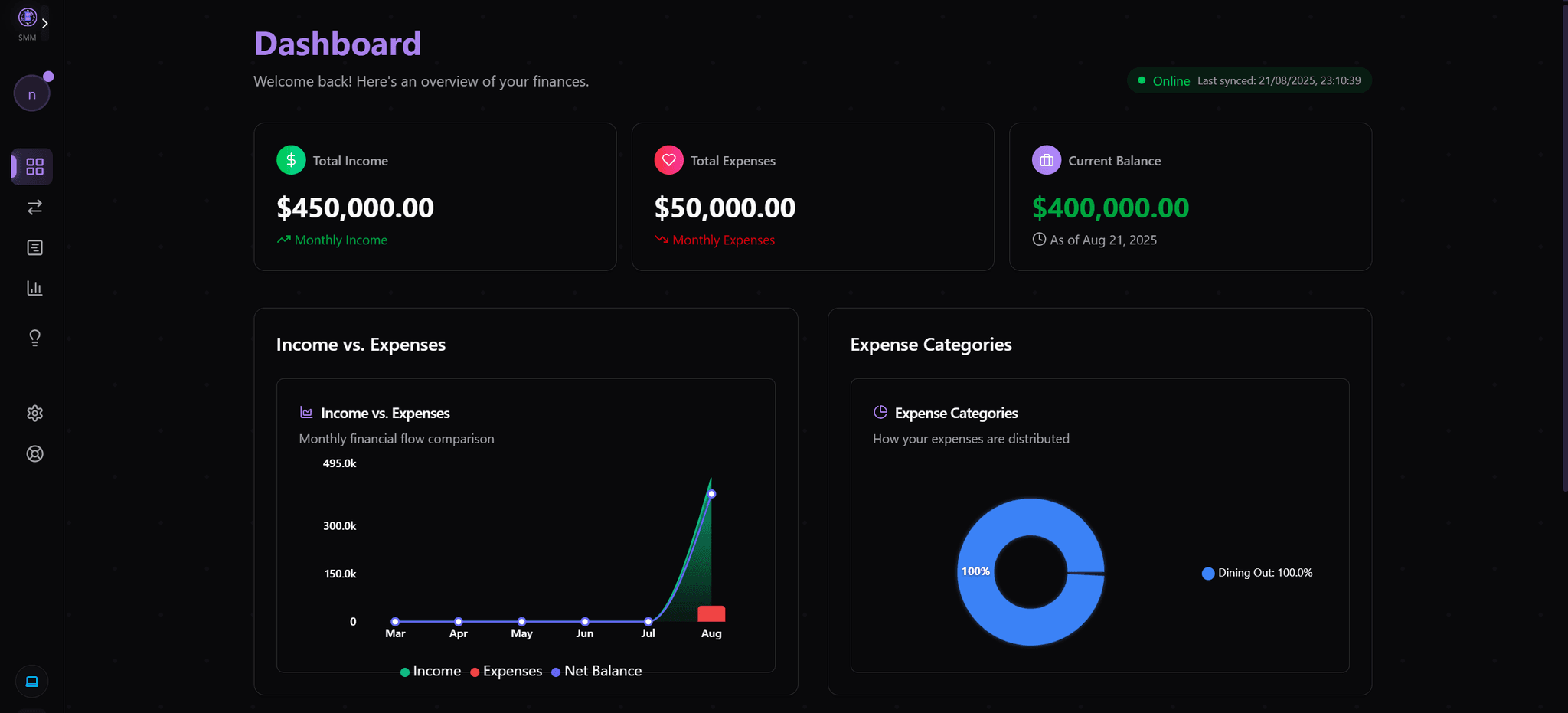1568x713 pixels.
Task: Click the green dollar Total Income icon
Action: [x=291, y=160]
